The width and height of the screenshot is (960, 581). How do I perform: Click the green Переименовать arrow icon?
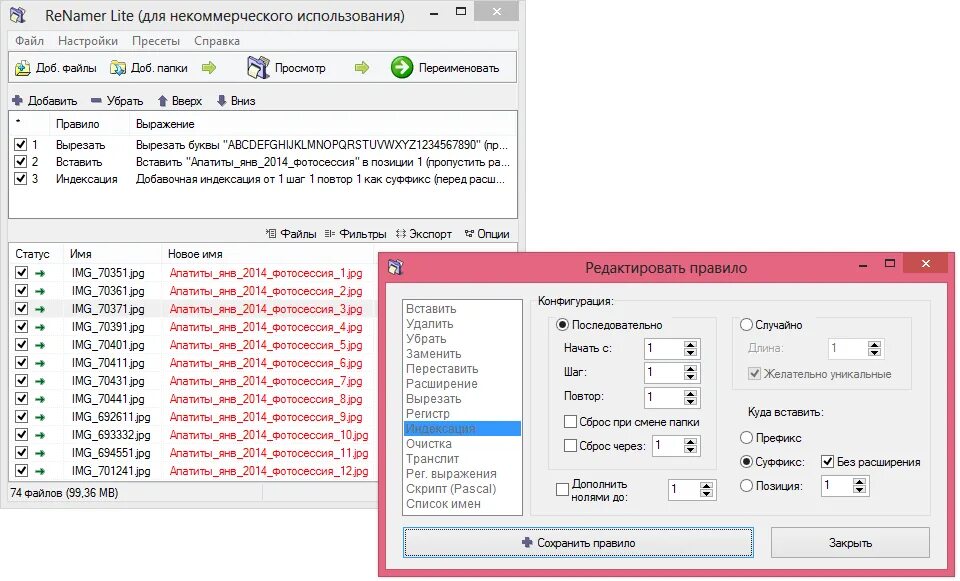(x=402, y=67)
